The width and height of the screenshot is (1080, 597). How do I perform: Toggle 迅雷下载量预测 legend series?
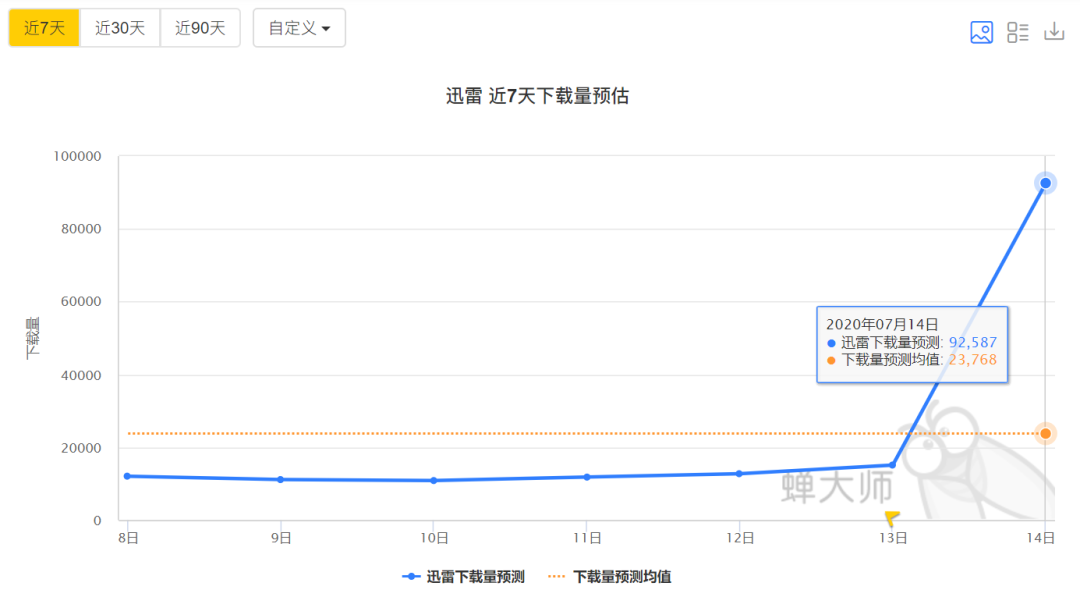pos(464,576)
